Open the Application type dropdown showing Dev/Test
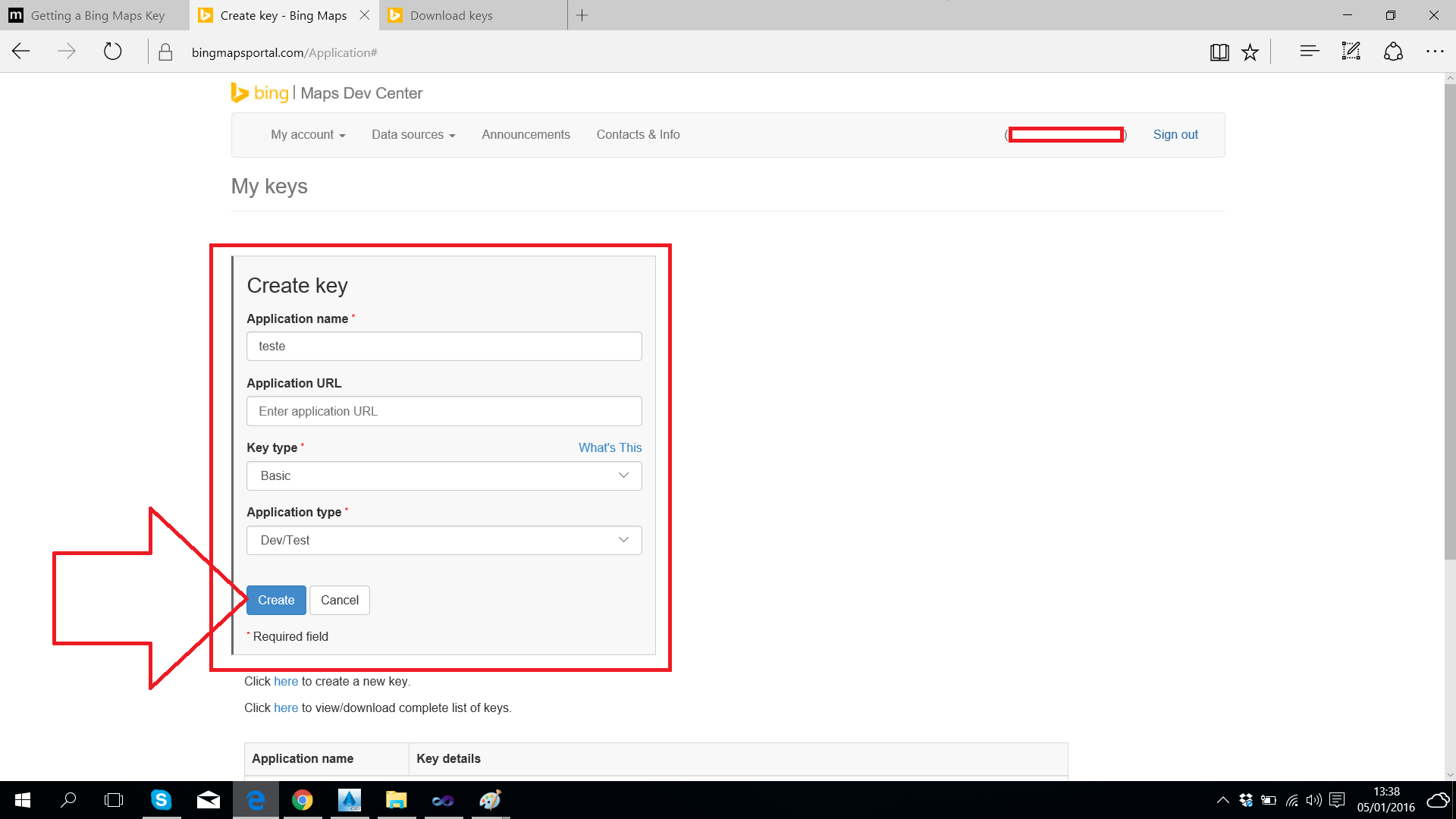Screen dimensions: 1456x819 (444, 540)
